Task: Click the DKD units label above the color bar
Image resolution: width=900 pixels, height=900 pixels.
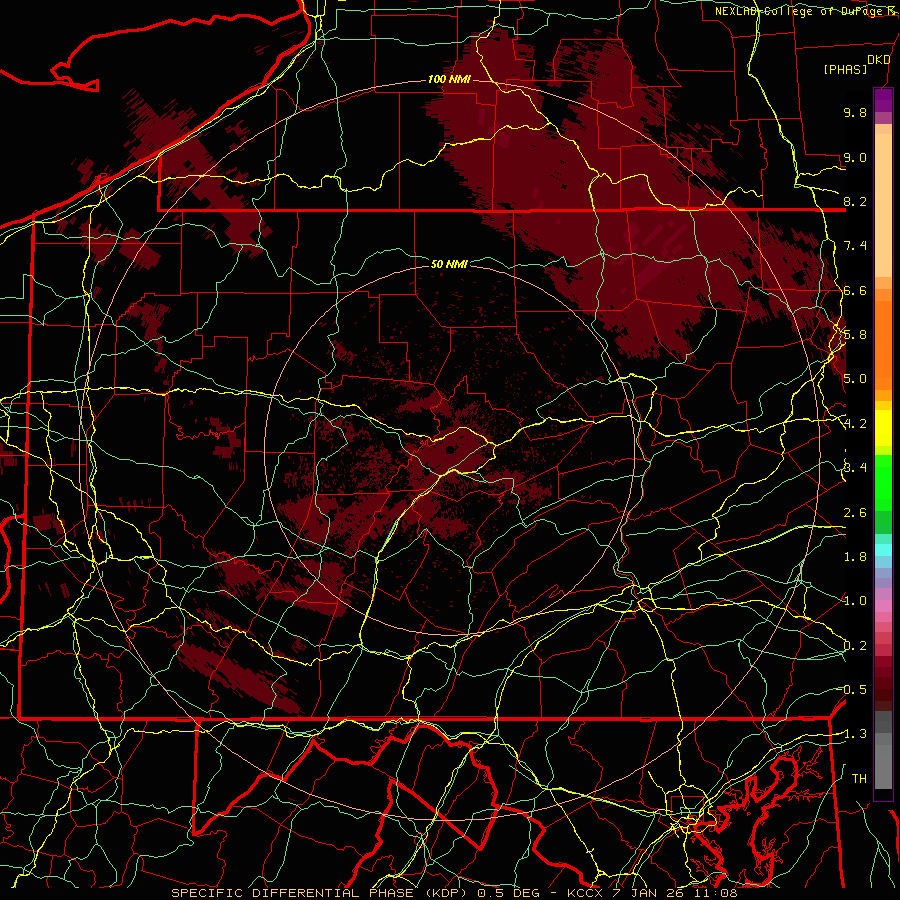Action: 878,60
